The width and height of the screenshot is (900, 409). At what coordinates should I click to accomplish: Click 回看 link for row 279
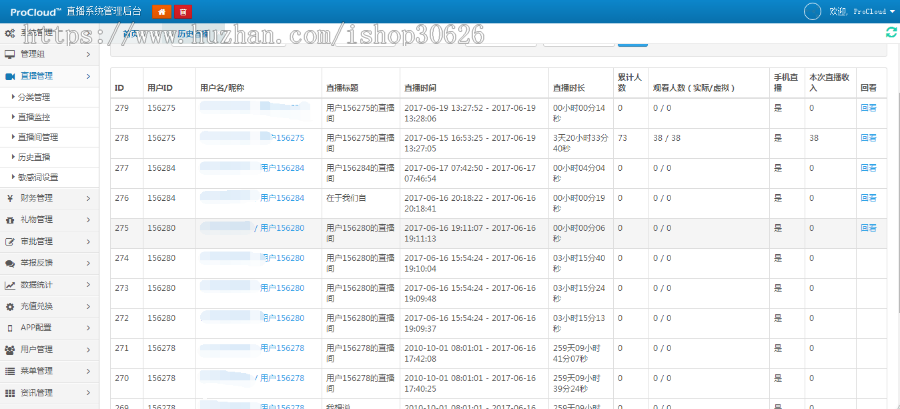pyautogui.click(x=867, y=108)
